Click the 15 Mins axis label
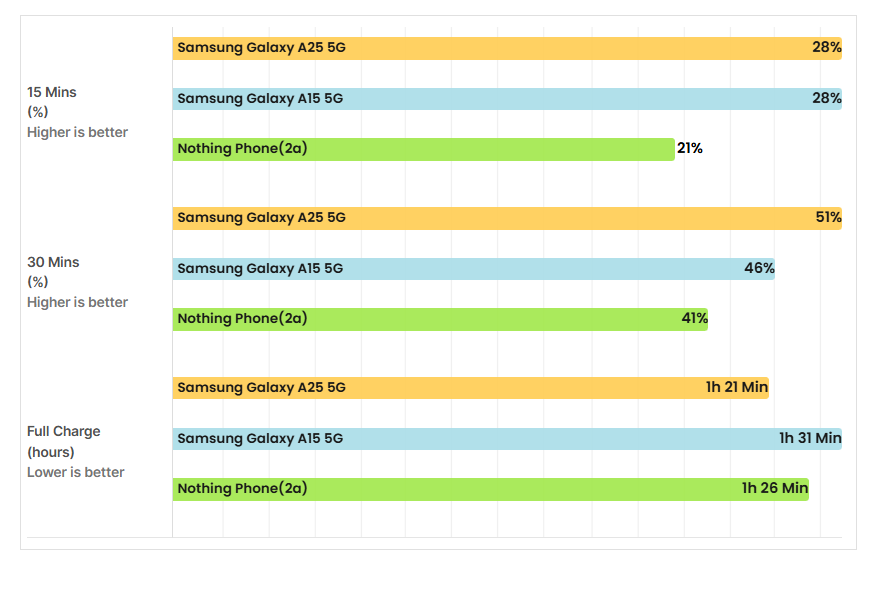The height and width of the screenshot is (604, 894). tap(52, 92)
